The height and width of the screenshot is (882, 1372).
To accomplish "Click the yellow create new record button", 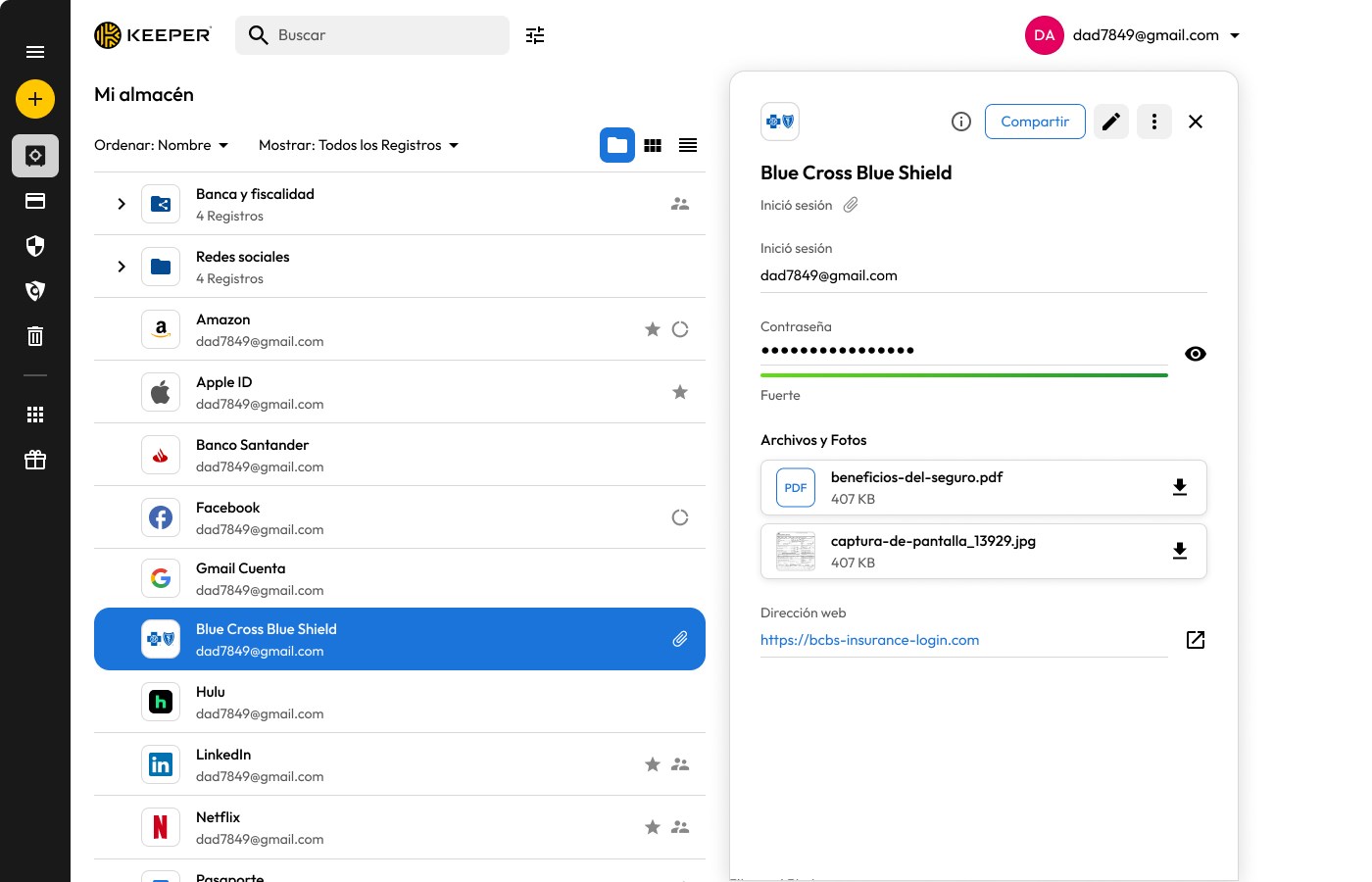I will (35, 99).
